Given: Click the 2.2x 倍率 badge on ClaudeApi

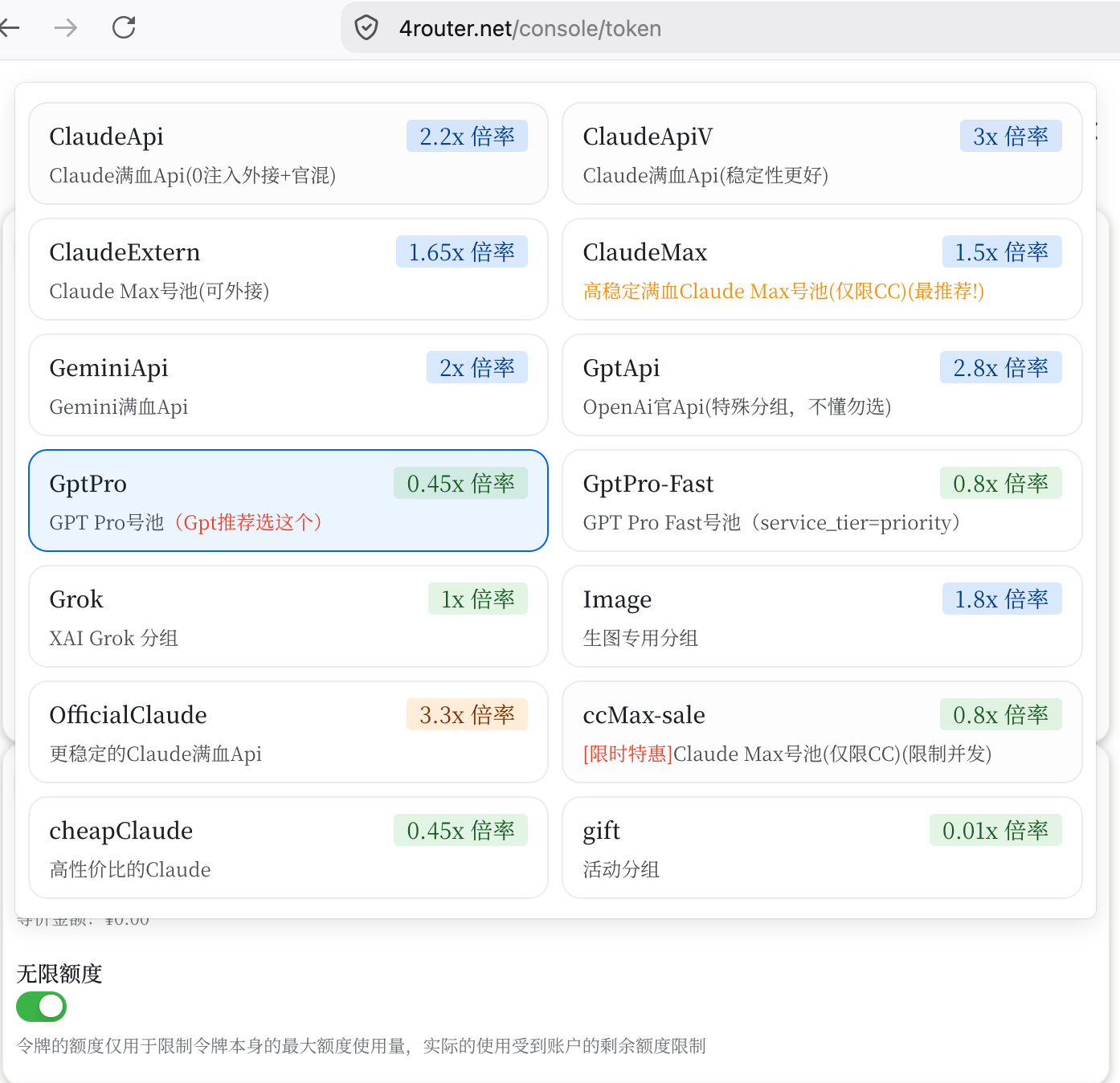Looking at the screenshot, I should click(467, 136).
